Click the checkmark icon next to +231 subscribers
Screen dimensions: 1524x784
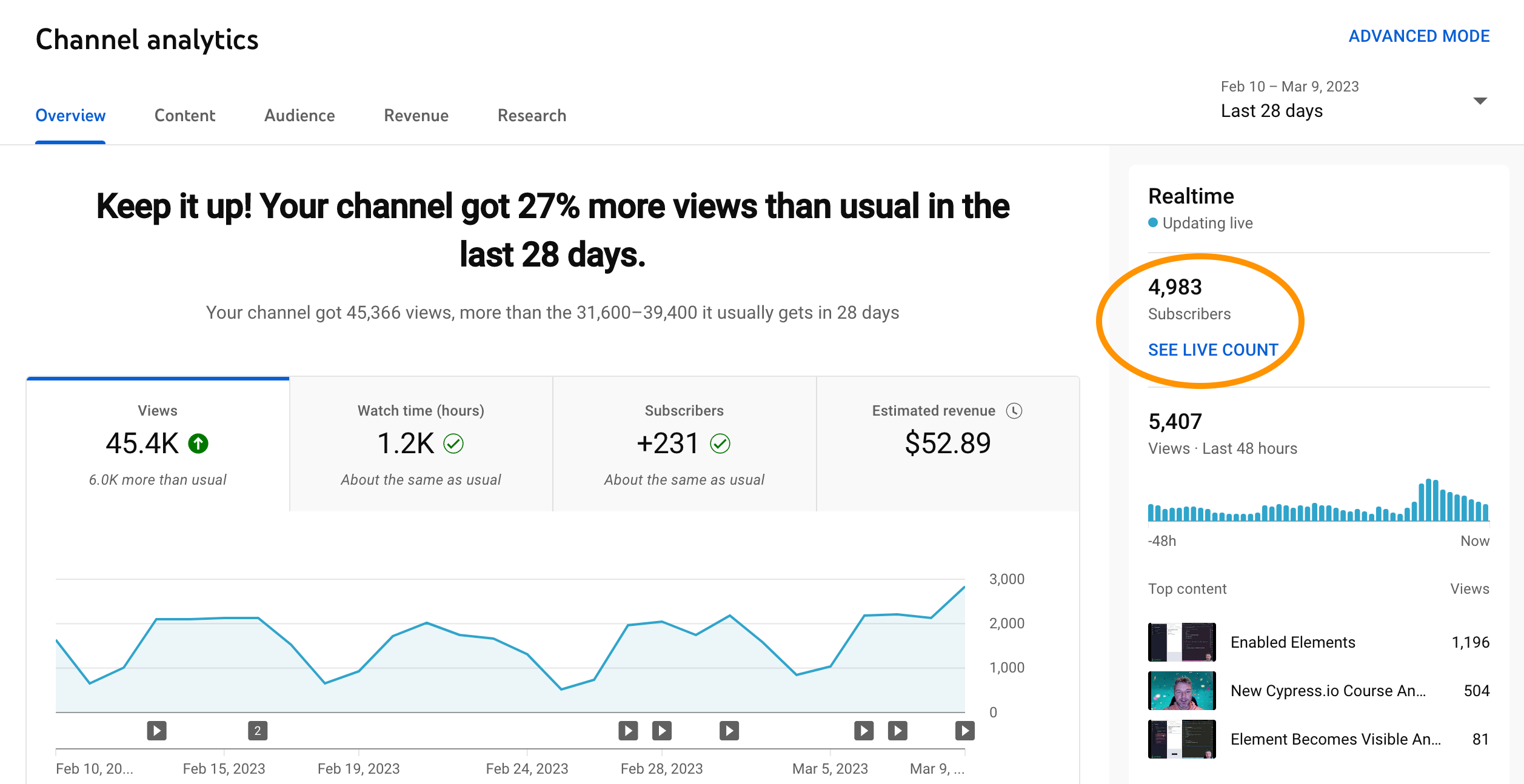pyautogui.click(x=720, y=443)
